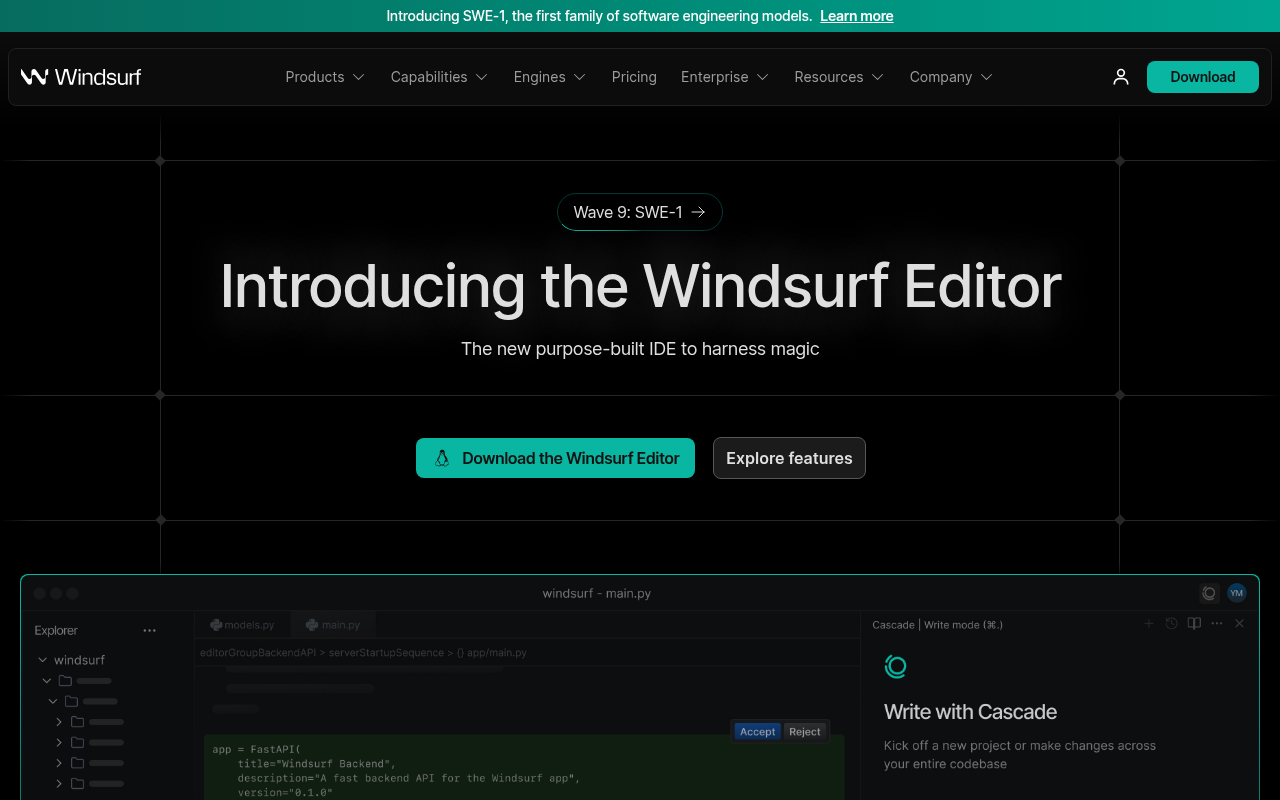
Task: Click the YM avatar in the editor titlebar
Action: [x=1236, y=592]
